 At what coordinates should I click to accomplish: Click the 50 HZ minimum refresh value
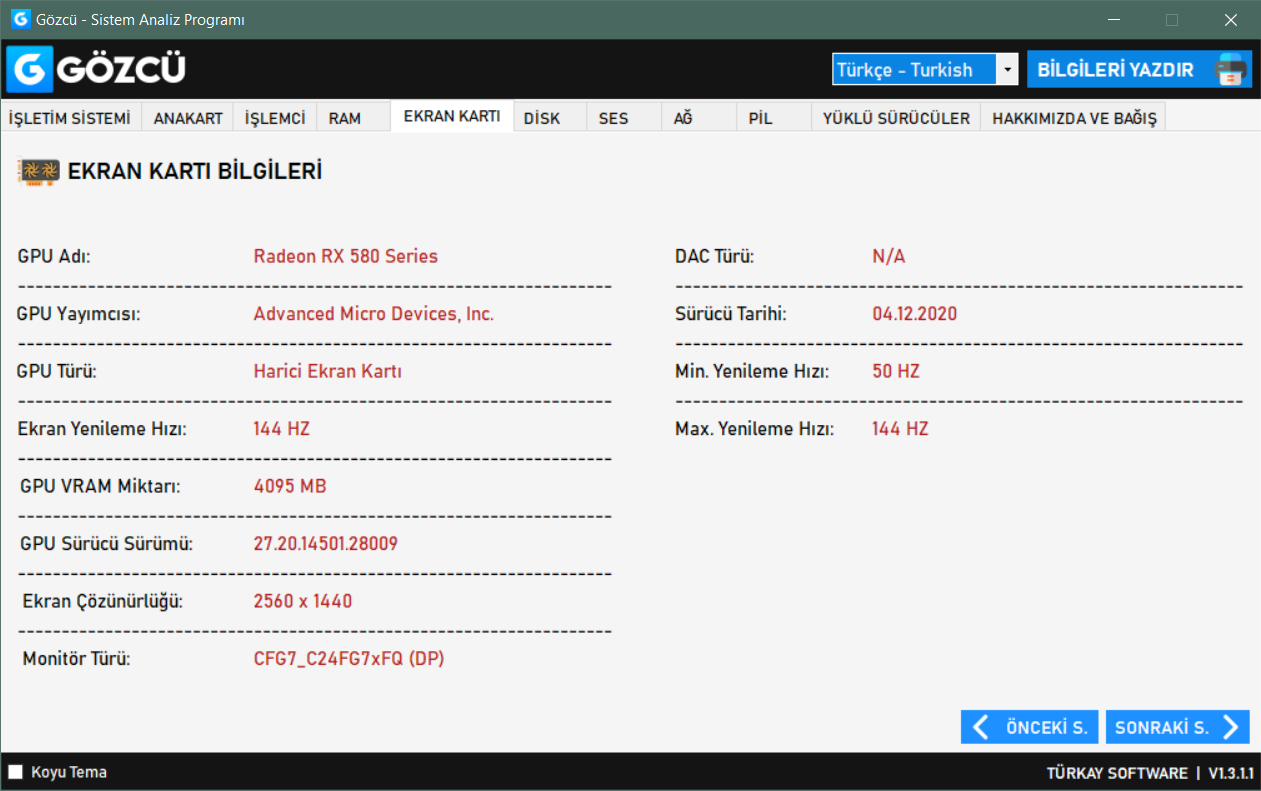(x=896, y=371)
